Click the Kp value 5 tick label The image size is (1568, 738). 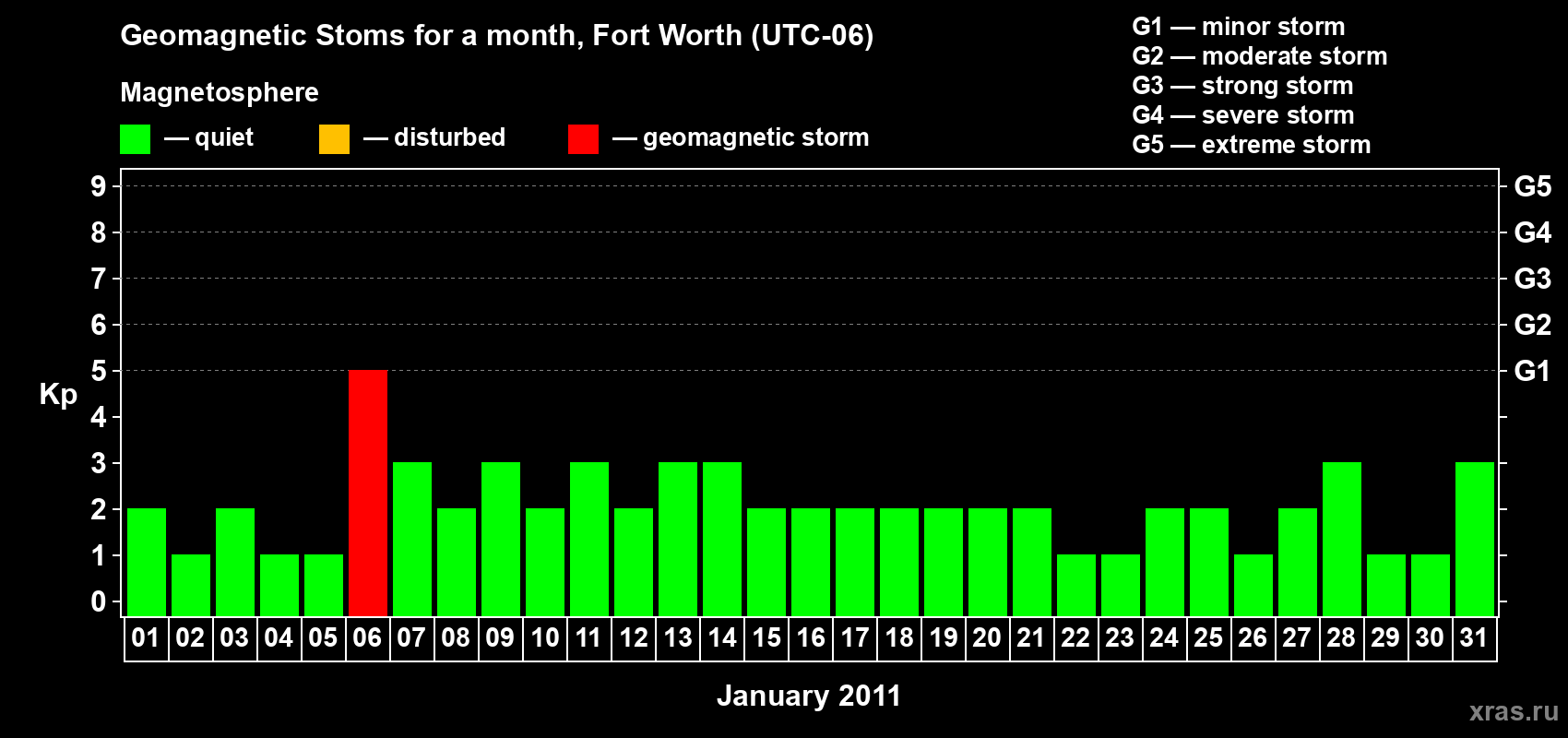99,371
